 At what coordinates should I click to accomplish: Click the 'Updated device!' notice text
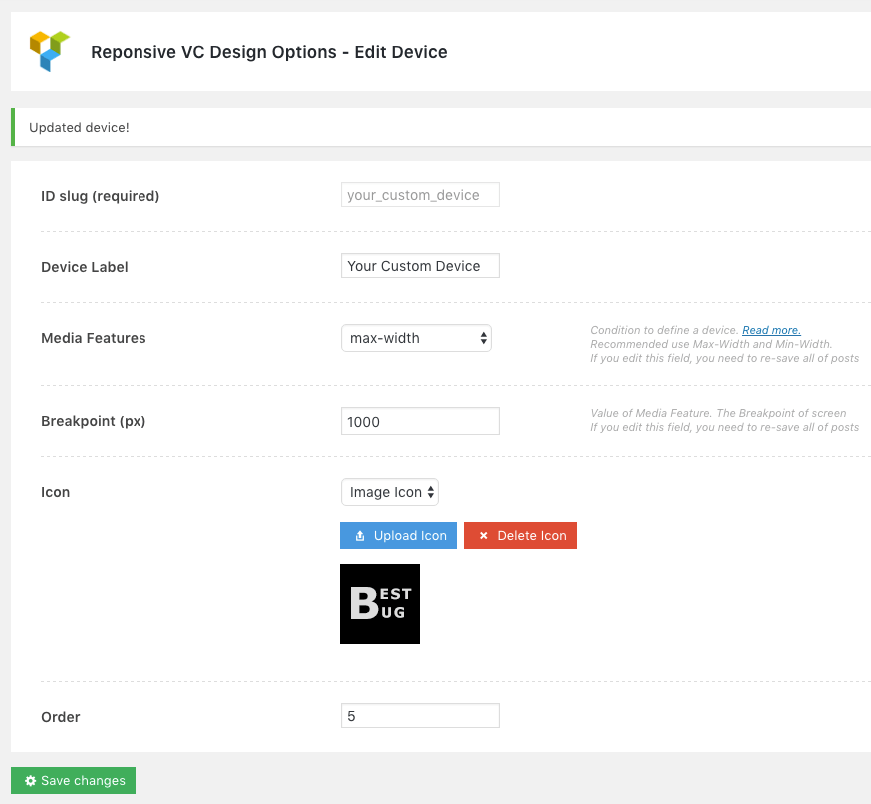79,128
